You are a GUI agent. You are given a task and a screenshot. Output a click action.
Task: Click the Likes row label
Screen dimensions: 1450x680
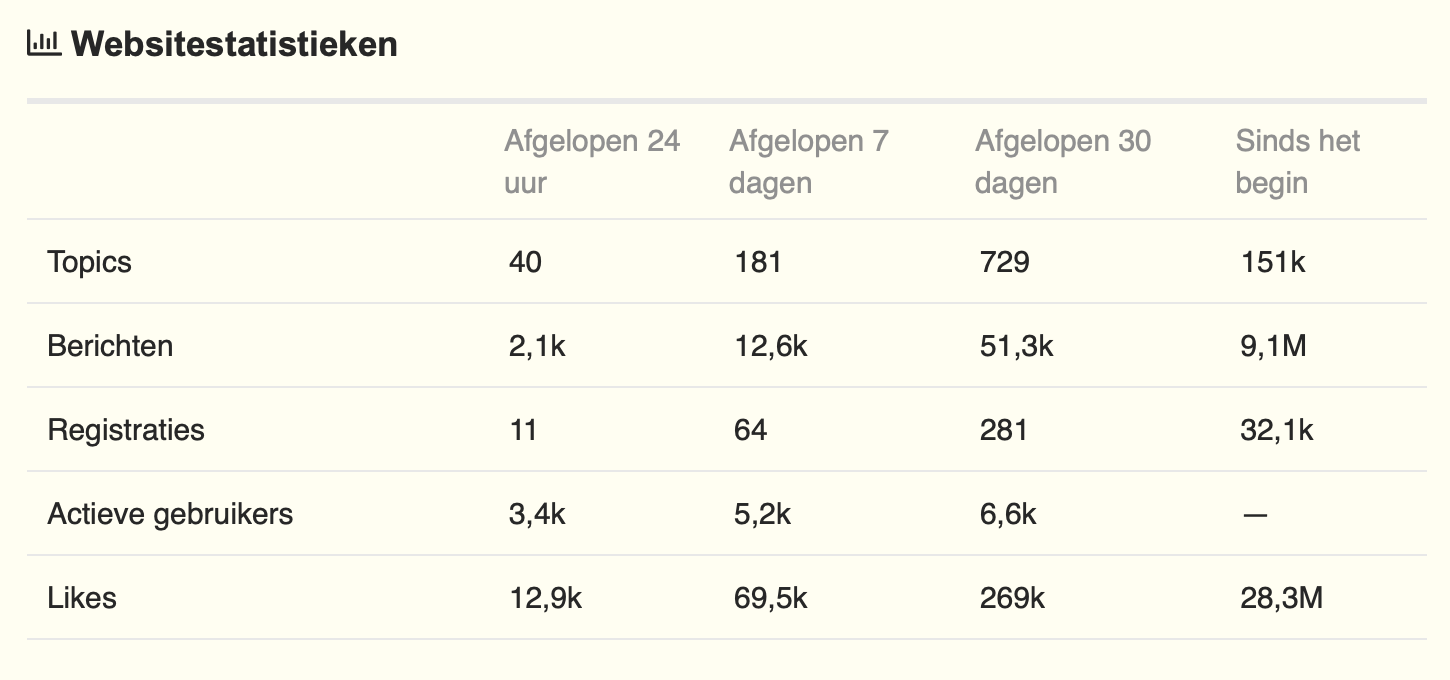82,598
